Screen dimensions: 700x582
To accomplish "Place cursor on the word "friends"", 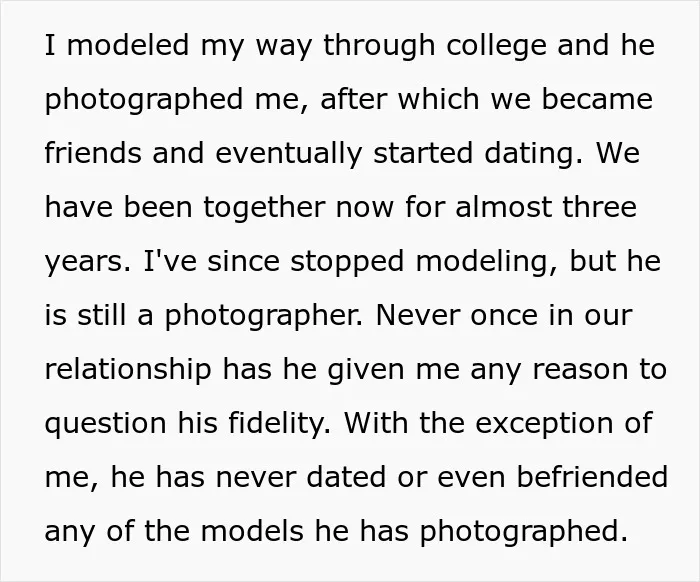I will tap(93, 153).
